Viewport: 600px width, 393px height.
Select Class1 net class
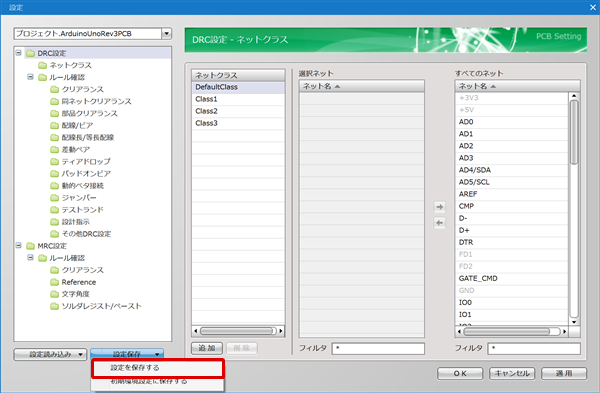(x=238, y=99)
